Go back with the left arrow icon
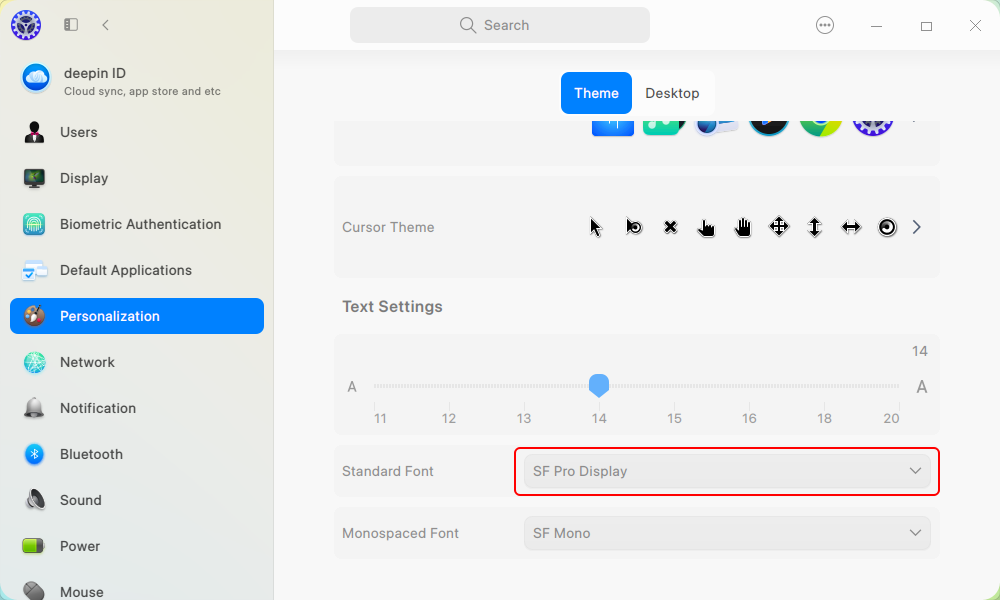 tap(105, 25)
